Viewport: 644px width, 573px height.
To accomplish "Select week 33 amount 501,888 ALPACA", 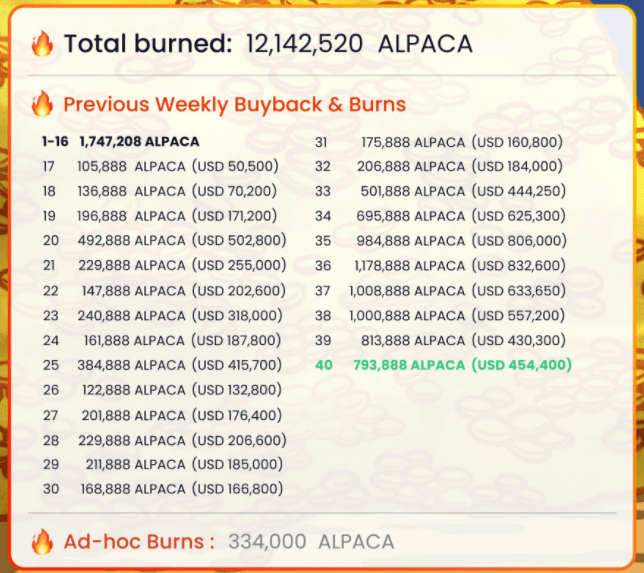I will coord(413,191).
